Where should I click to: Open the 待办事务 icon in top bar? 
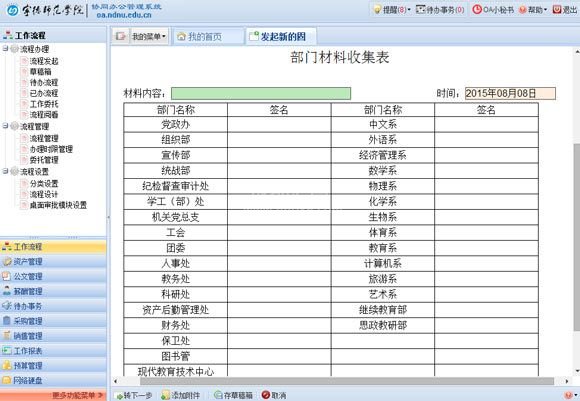(x=420, y=9)
